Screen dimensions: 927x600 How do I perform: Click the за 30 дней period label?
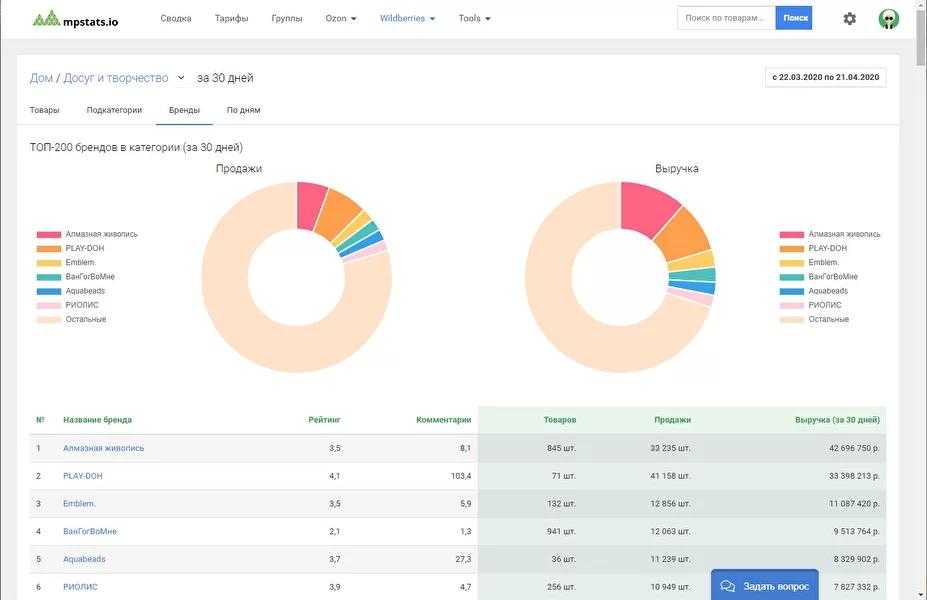coord(225,77)
